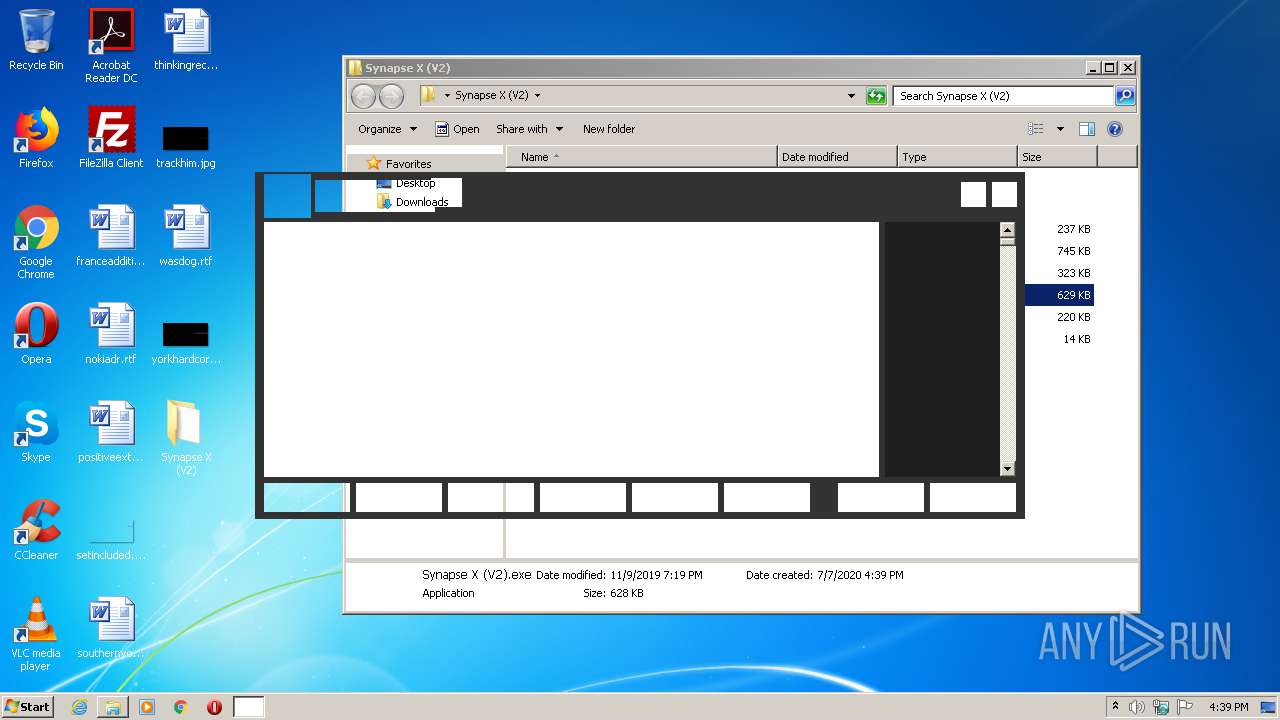
Task: Select the setincluded... desktop file
Action: [111, 540]
